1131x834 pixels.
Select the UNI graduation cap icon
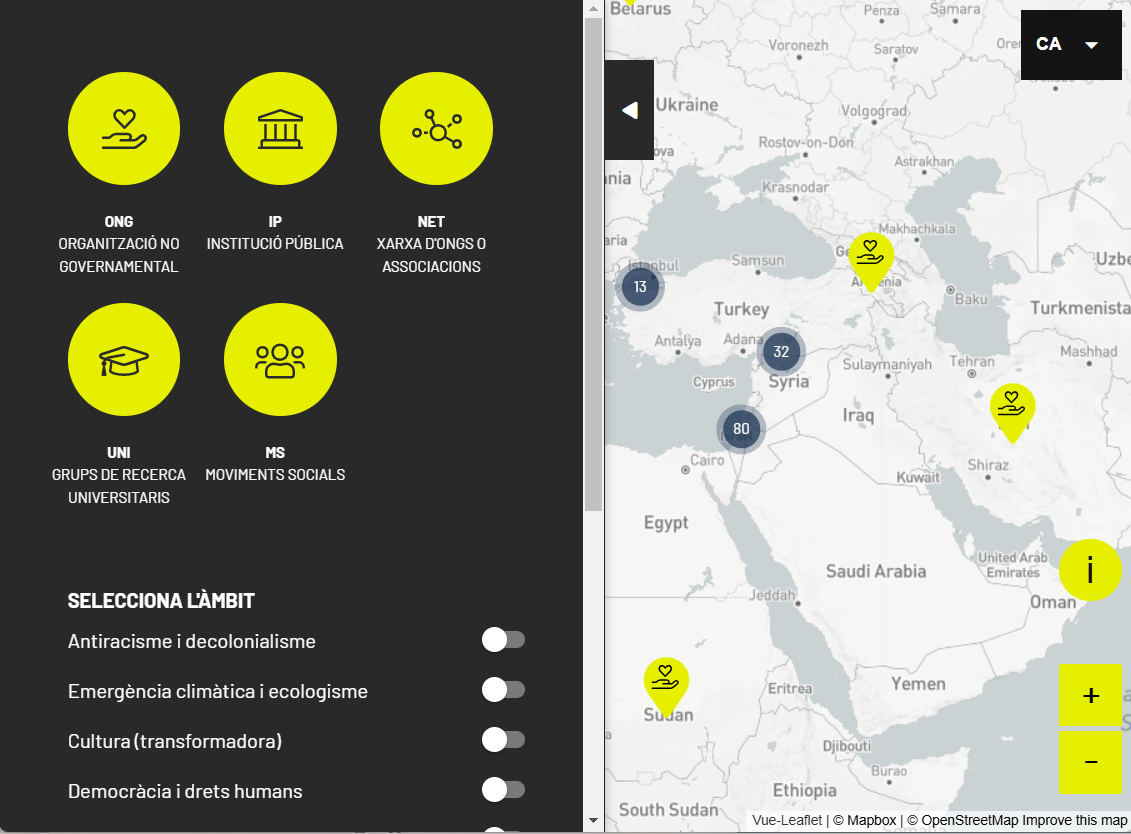(x=124, y=359)
